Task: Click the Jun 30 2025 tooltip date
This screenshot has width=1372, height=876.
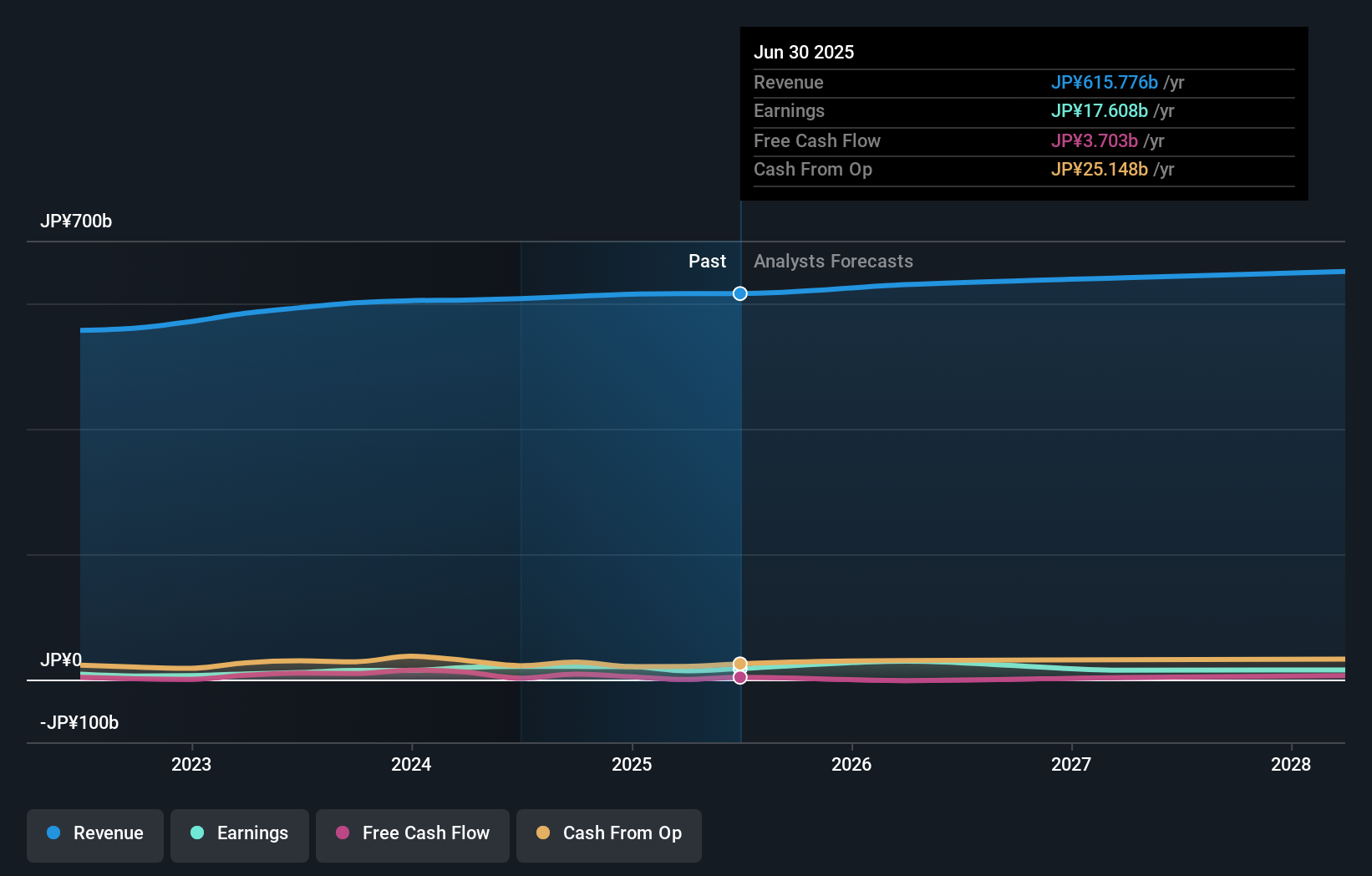Action: click(804, 53)
